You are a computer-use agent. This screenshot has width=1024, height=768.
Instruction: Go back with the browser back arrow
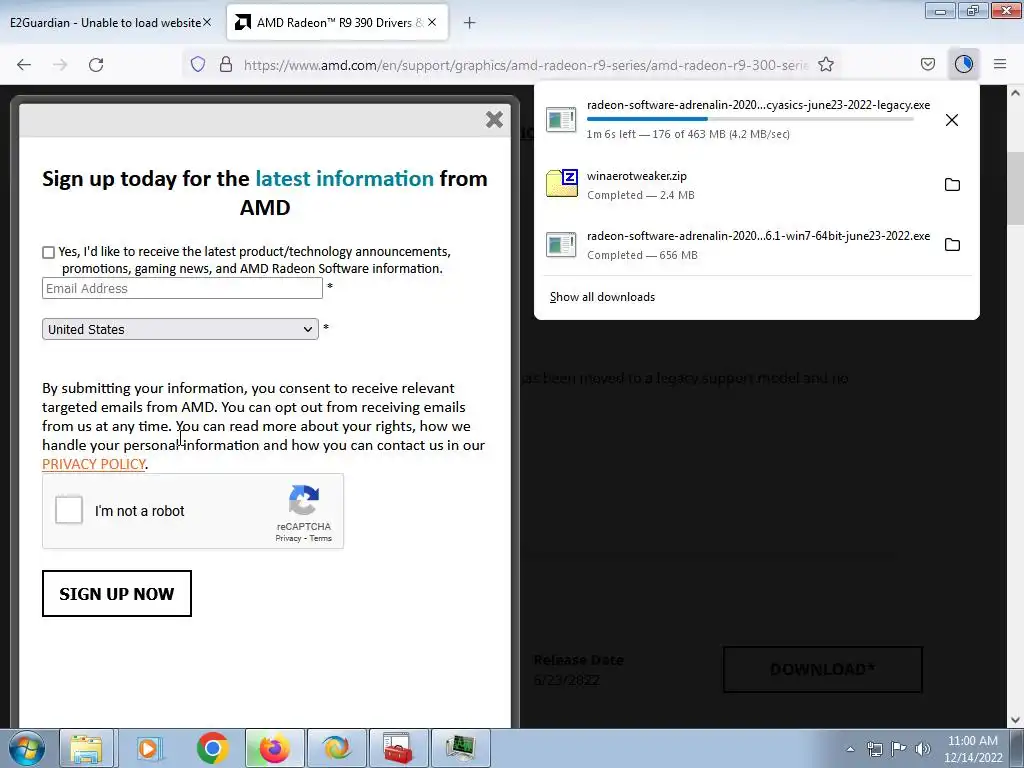click(24, 65)
